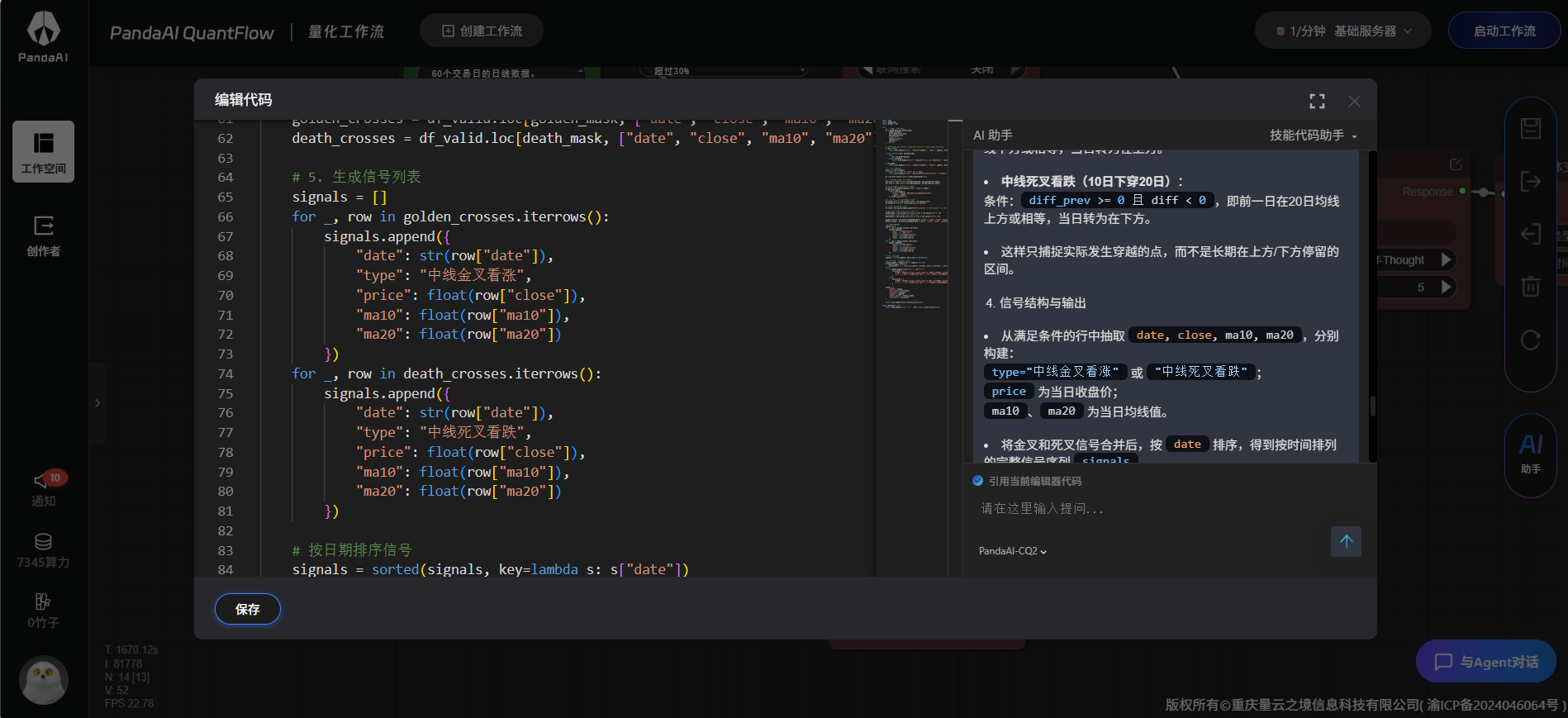Go to the 创作者 creator section
Image resolution: width=1568 pixels, height=718 pixels.
point(43,235)
